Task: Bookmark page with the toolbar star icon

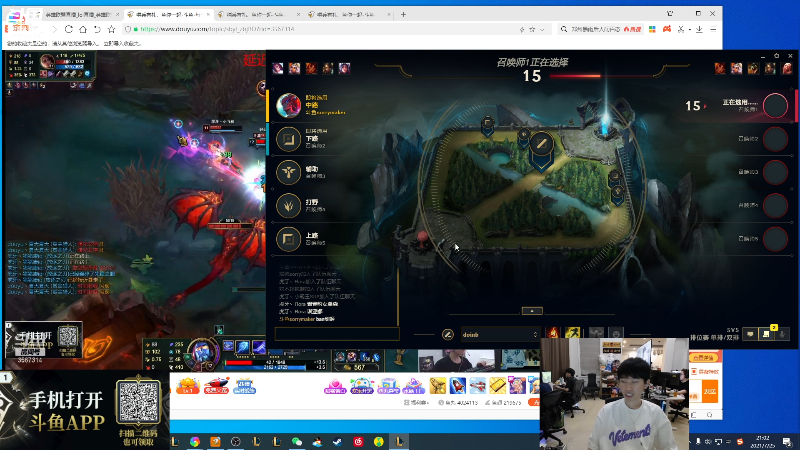Action: click(x=111, y=29)
